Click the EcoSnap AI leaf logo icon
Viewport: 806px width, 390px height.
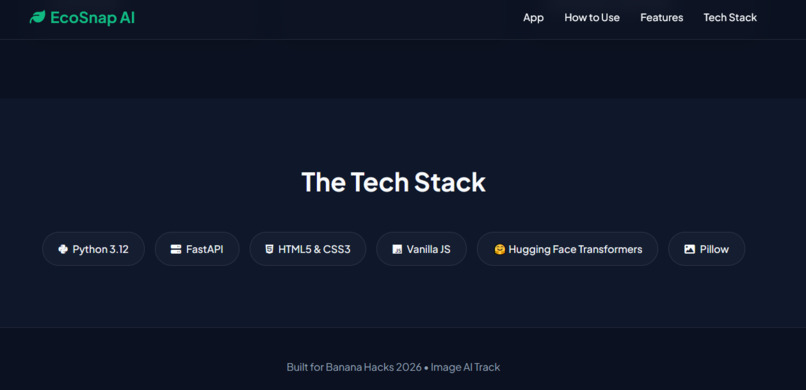(x=38, y=17)
